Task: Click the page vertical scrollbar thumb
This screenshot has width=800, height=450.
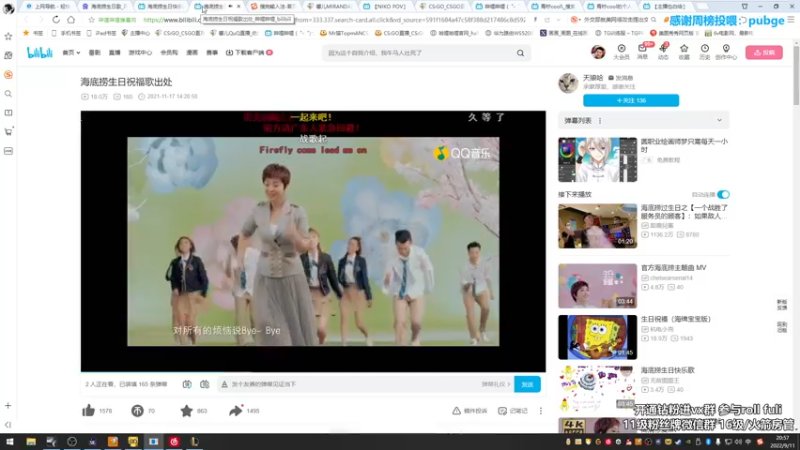Action: point(796,74)
